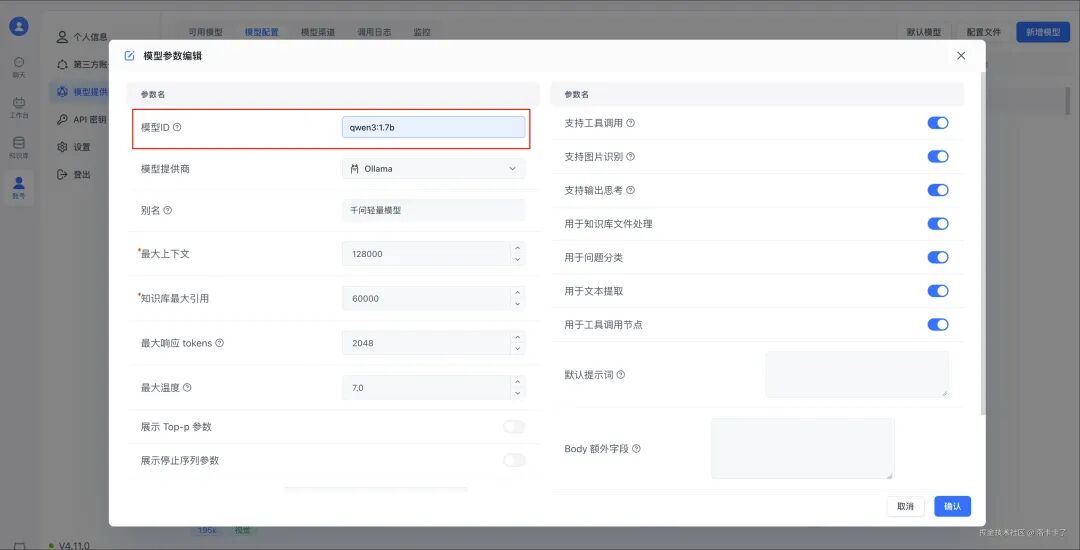Click the 默认提示词 text area
This screenshot has height=550, width=1080.
[x=856, y=374]
